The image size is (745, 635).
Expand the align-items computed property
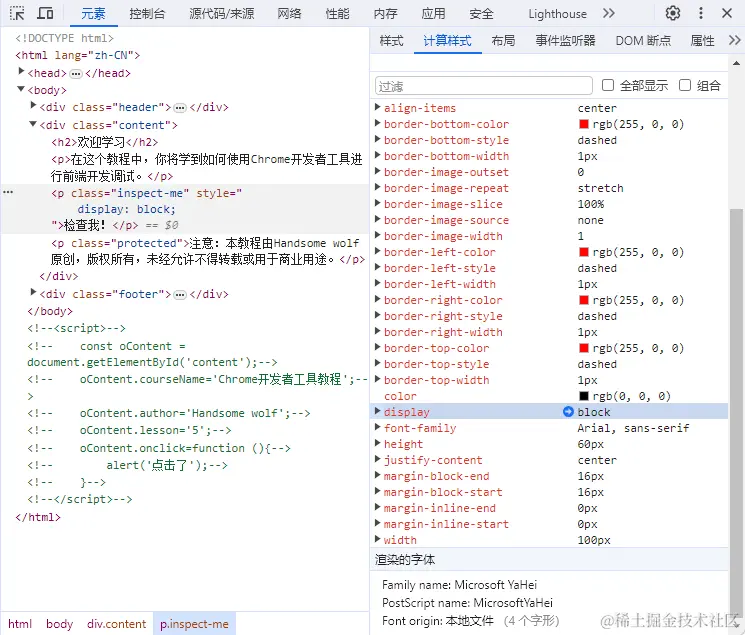(378, 106)
